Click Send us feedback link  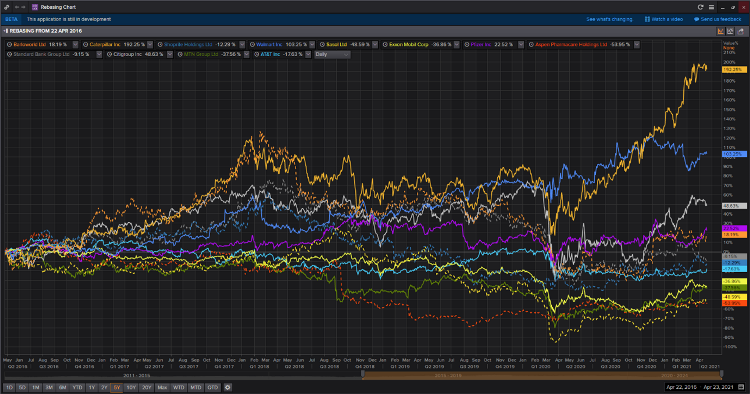click(x=721, y=19)
